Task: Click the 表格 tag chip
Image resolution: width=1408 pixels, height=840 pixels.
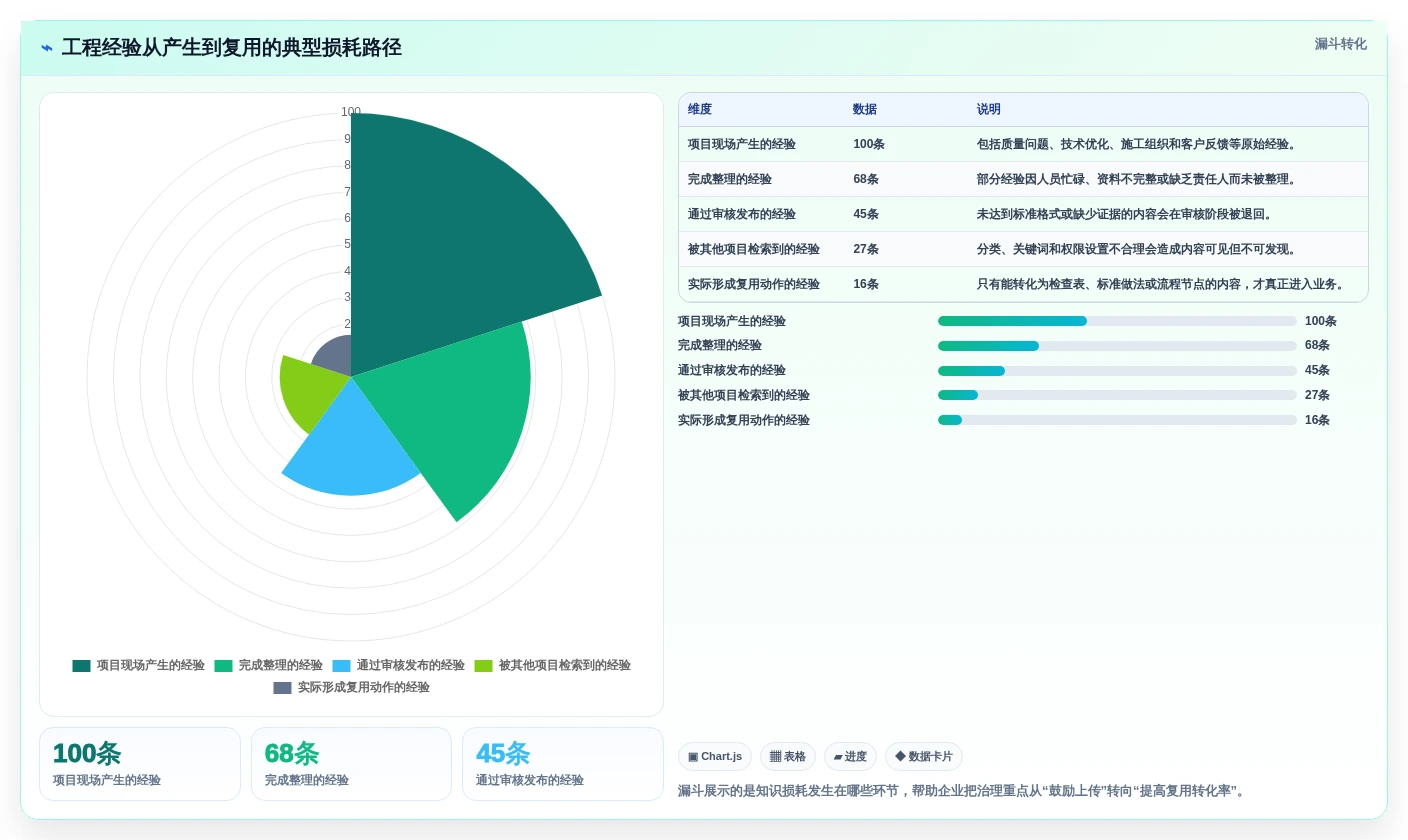Action: [788, 757]
